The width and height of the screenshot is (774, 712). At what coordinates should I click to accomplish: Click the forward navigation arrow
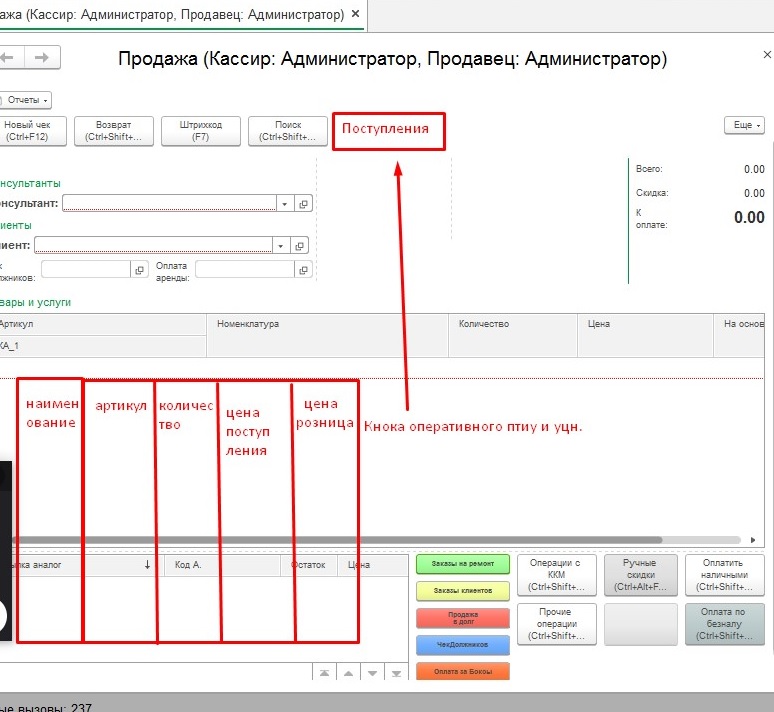tap(41, 58)
